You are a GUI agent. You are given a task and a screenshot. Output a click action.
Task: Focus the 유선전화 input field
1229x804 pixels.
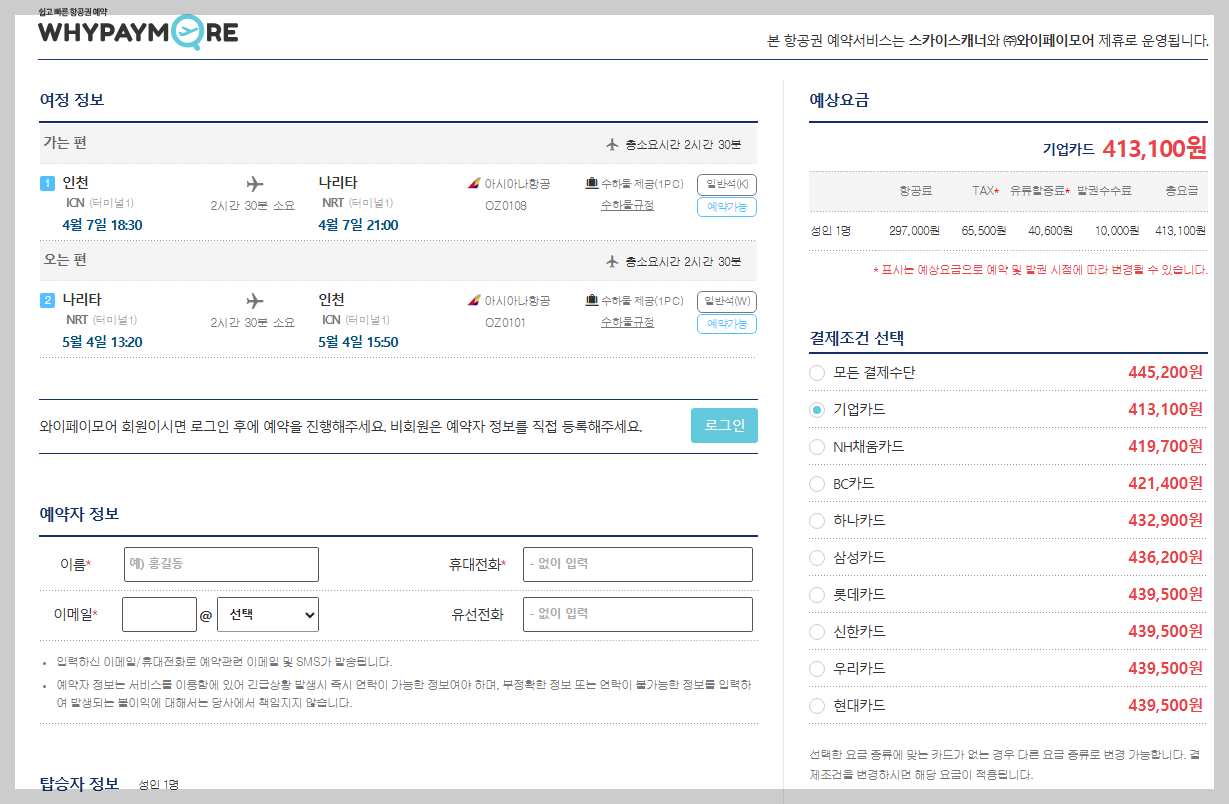638,615
